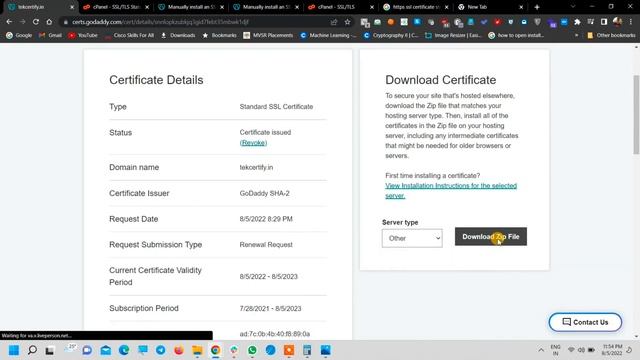Image resolution: width=640 pixels, height=360 pixels.
Task: Open the Other bookmarks folder
Action: pos(611,36)
